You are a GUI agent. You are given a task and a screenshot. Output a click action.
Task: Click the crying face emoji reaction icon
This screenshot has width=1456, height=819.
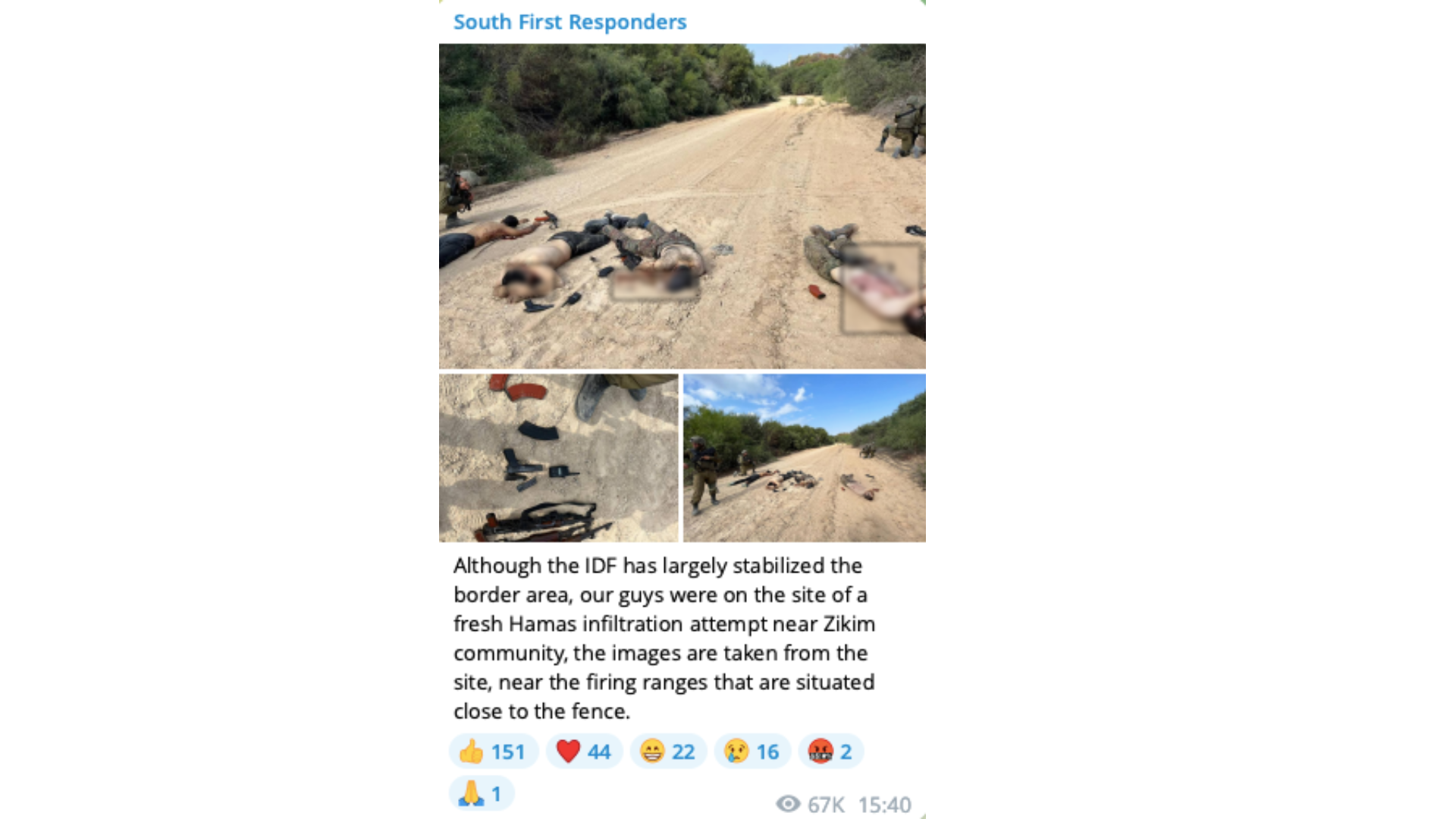coord(736,752)
